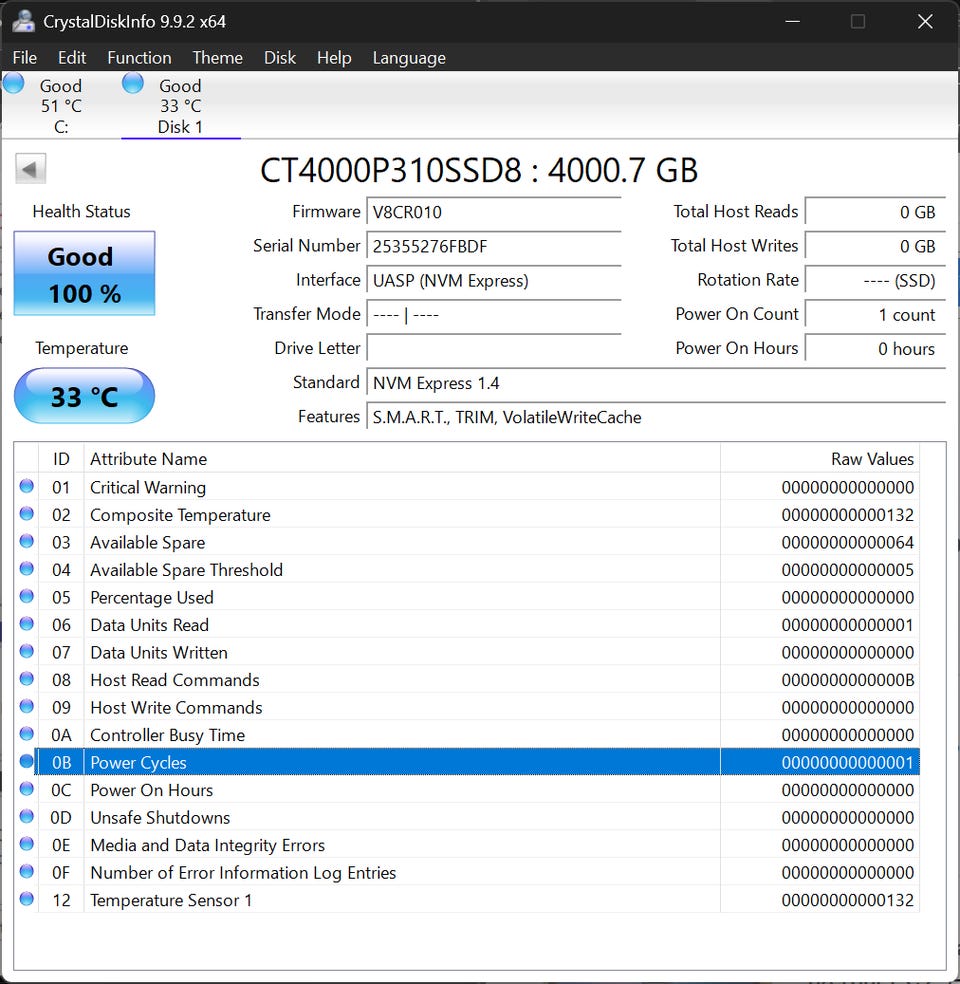Image resolution: width=960 pixels, height=984 pixels.
Task: Click the status orb for Composite Temperature
Action: (x=26, y=514)
